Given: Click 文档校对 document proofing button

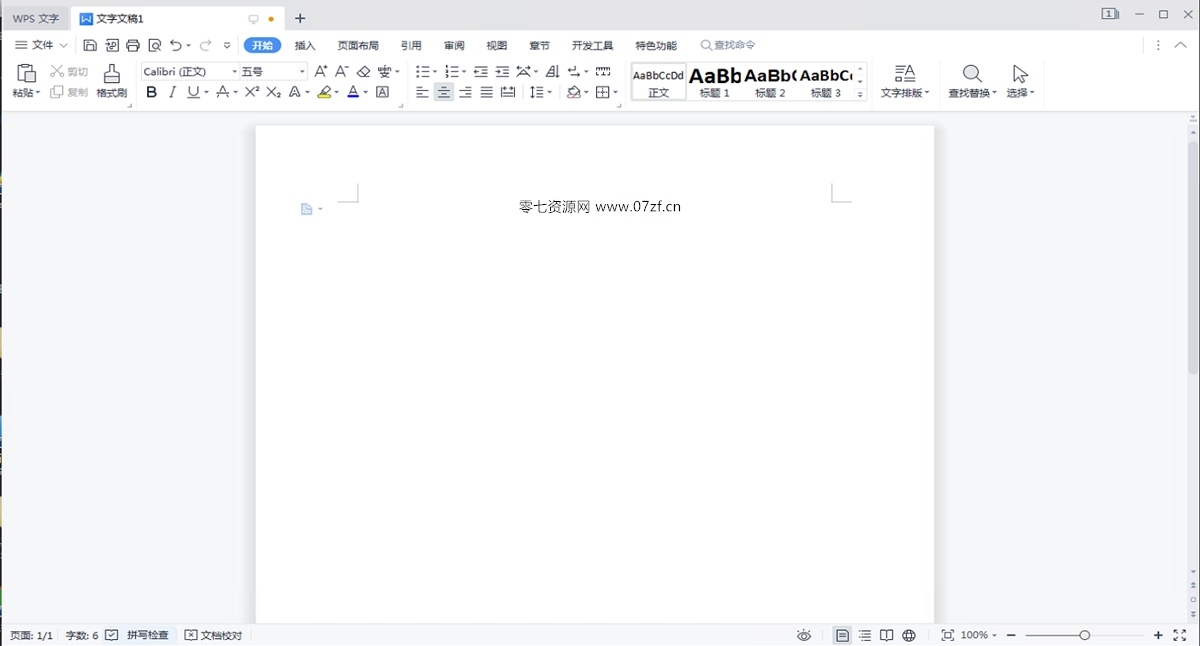Looking at the screenshot, I should 213,635.
